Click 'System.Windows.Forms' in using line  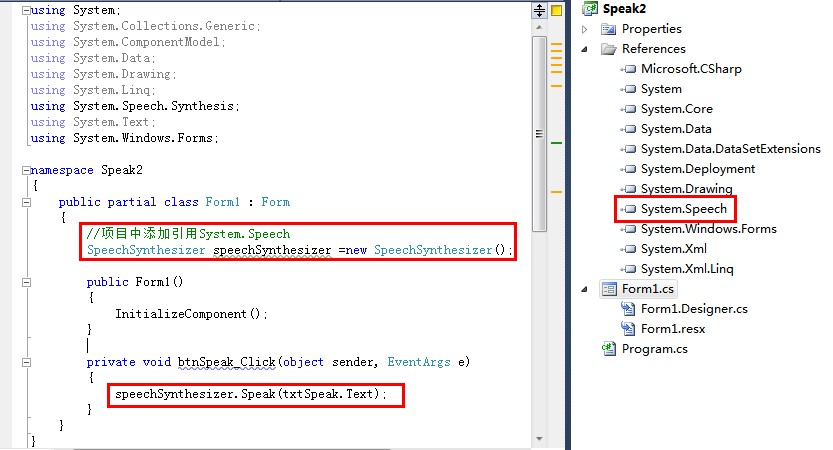point(143,138)
